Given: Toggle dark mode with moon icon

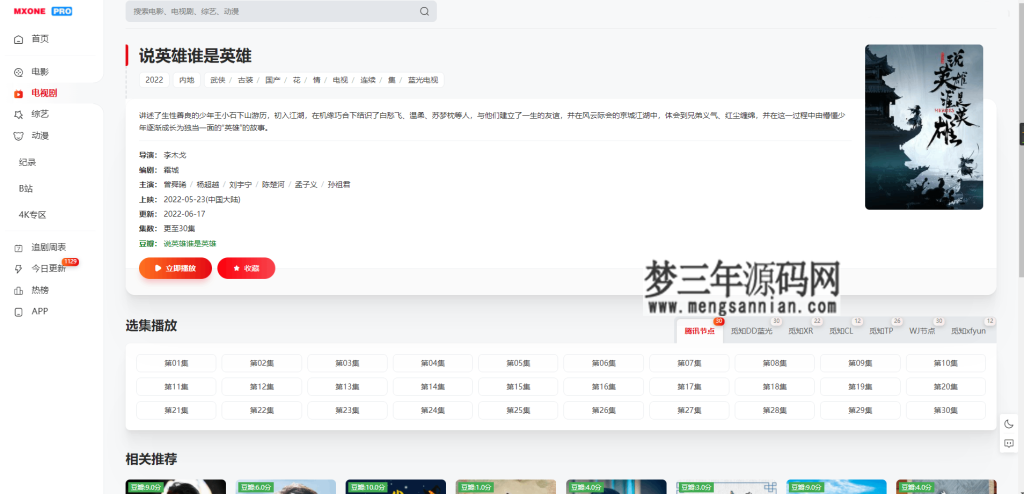Looking at the screenshot, I should pyautogui.click(x=1008, y=424).
